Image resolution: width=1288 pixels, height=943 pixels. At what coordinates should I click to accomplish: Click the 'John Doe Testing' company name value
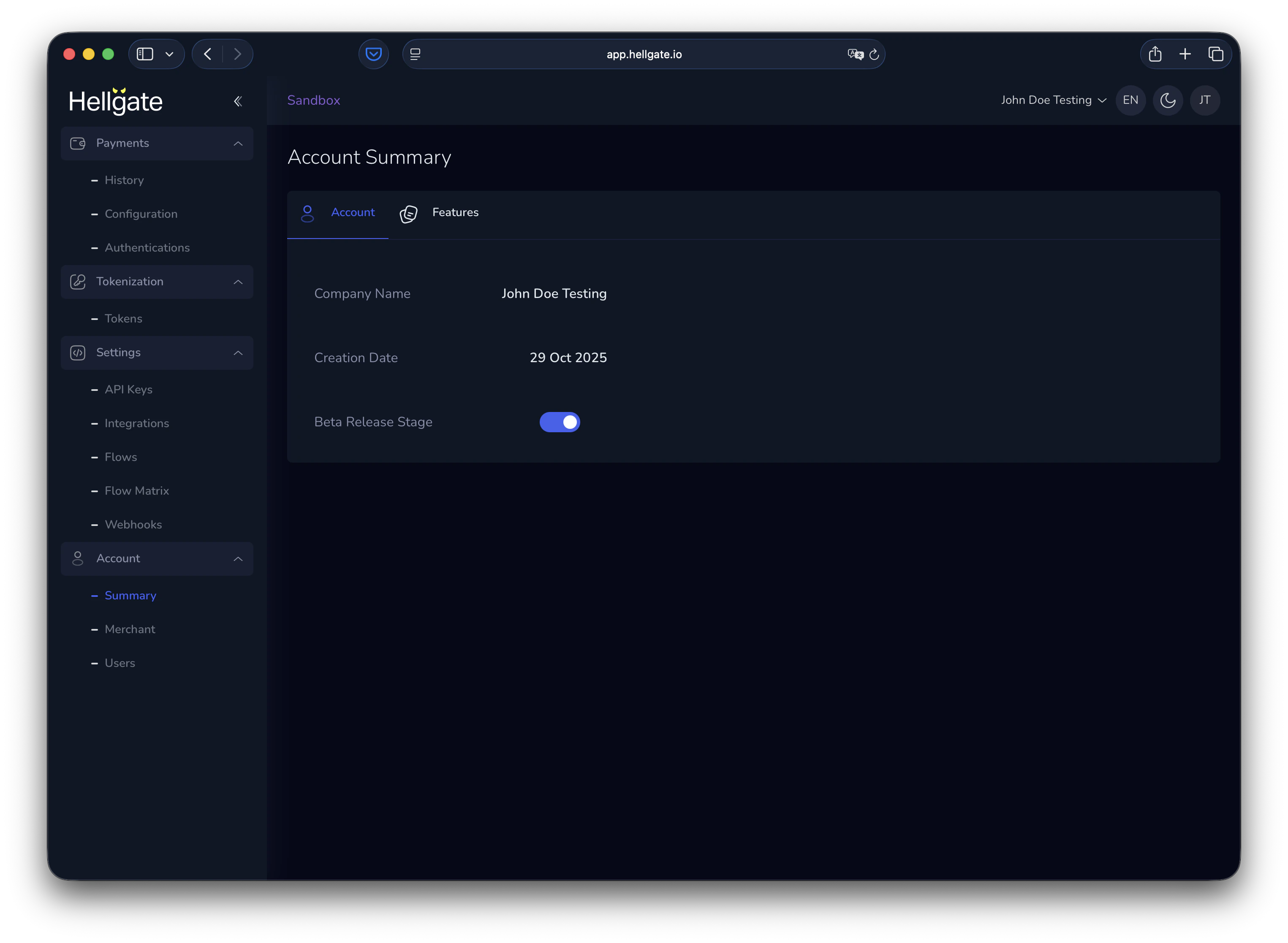pos(554,293)
